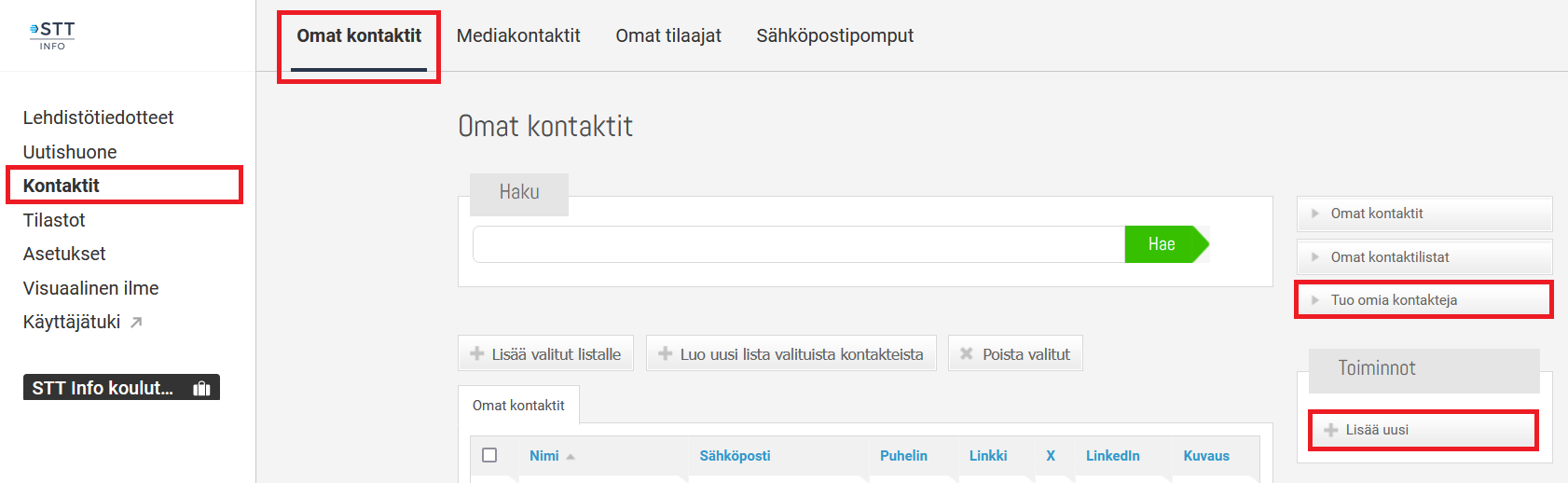Expand Omat kontaktilistat section
This screenshot has width=1568, height=483.
(x=1315, y=257)
